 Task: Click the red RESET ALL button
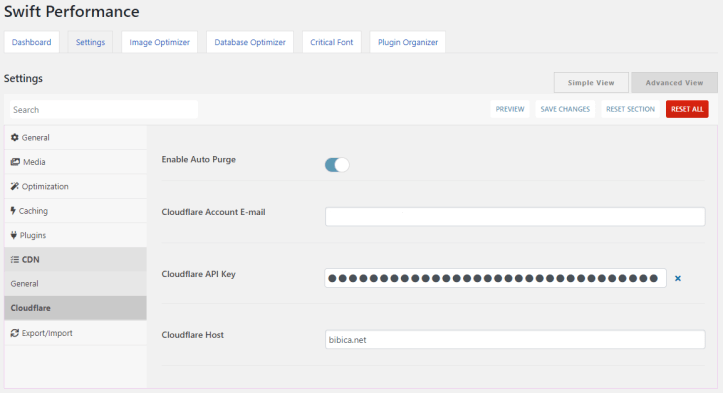687,109
